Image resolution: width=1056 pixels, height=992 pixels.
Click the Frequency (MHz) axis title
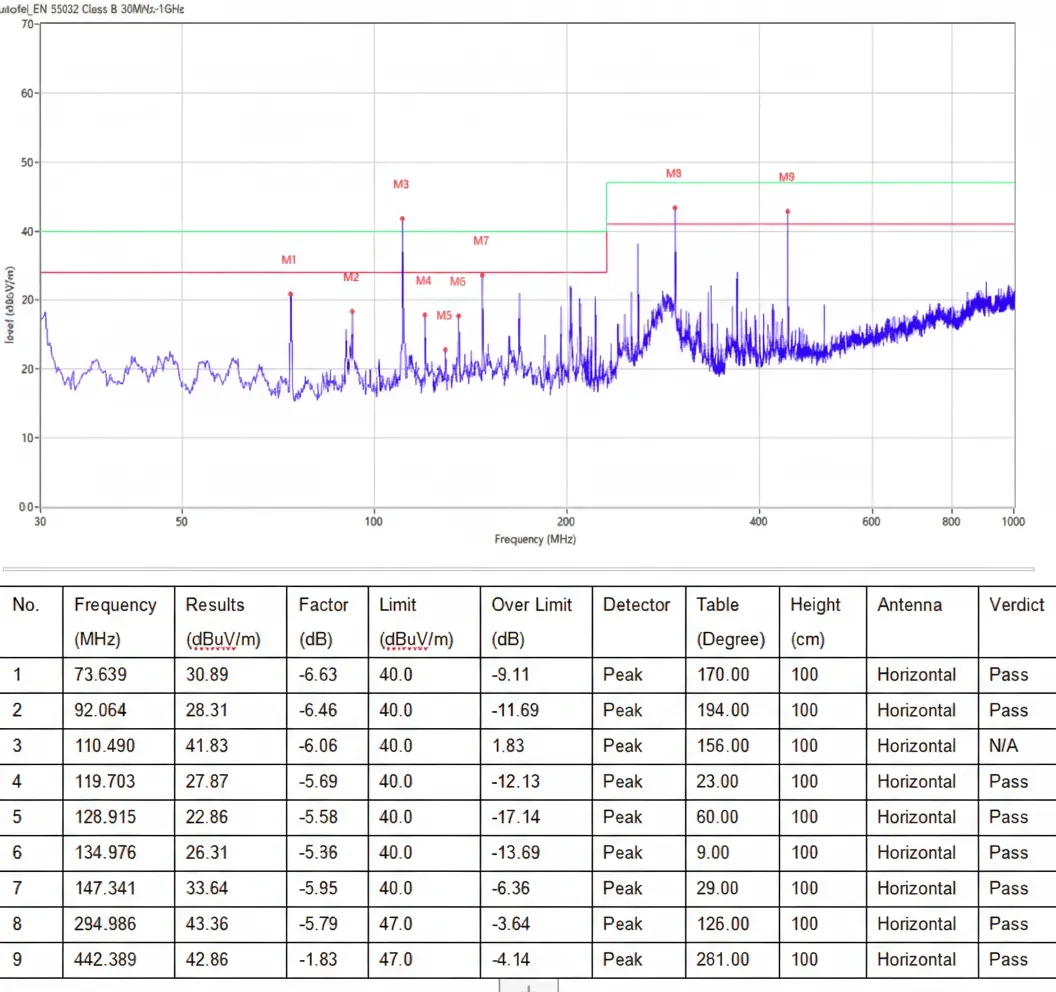pyautogui.click(x=535, y=539)
